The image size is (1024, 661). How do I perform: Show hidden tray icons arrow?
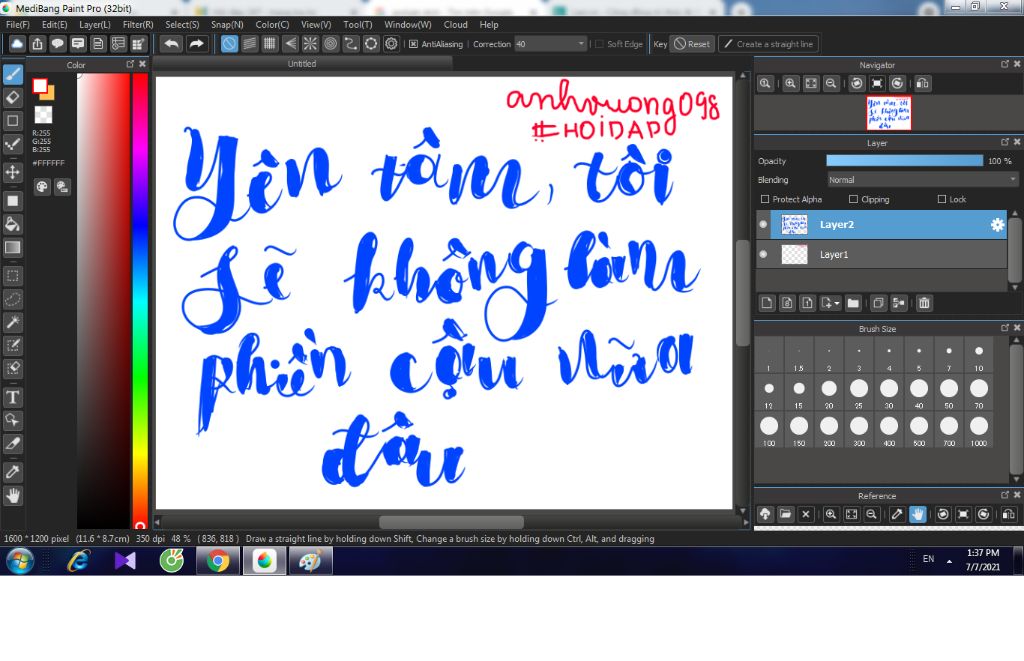pos(950,560)
